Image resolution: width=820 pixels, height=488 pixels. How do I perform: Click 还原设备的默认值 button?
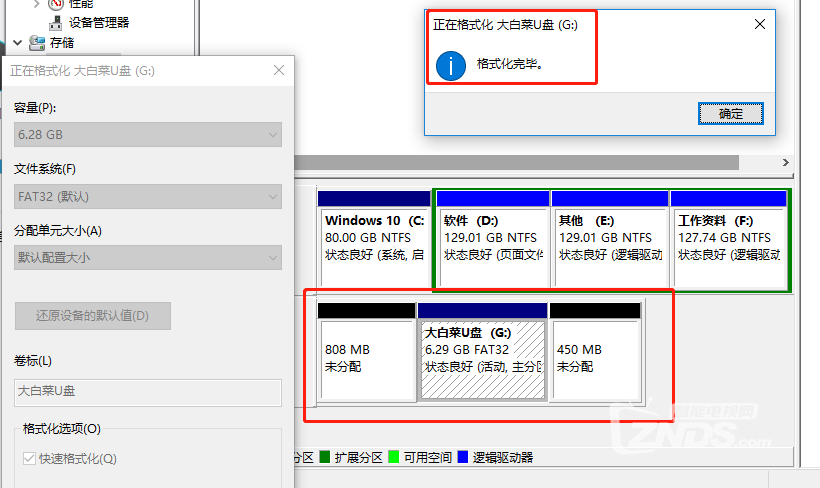click(x=93, y=315)
